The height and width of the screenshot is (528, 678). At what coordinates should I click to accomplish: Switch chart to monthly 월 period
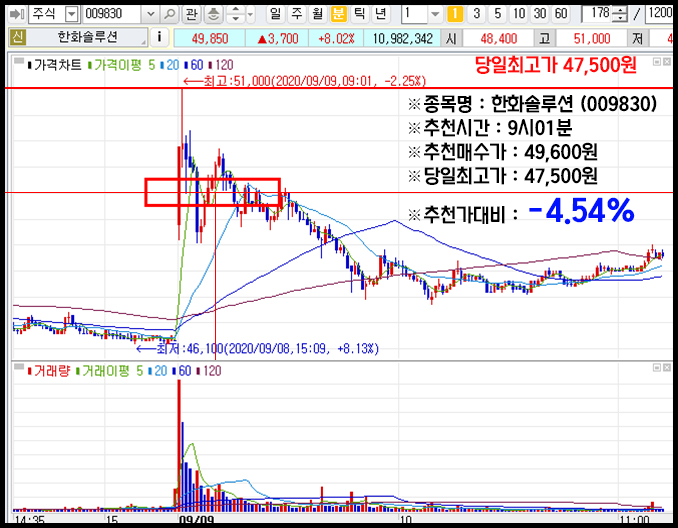pos(317,14)
